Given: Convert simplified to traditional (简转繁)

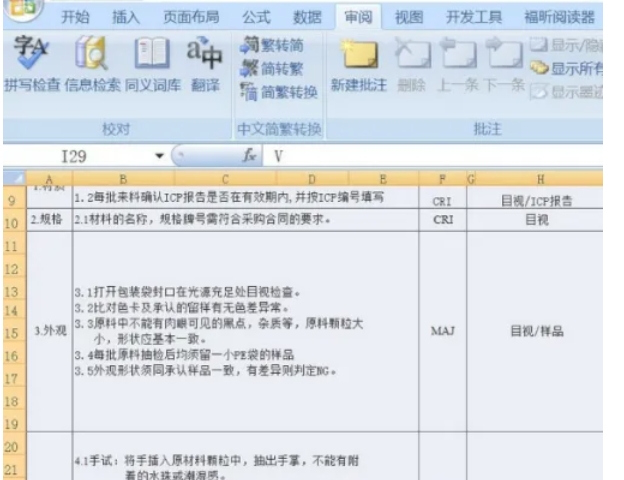Looking at the screenshot, I should (272, 69).
